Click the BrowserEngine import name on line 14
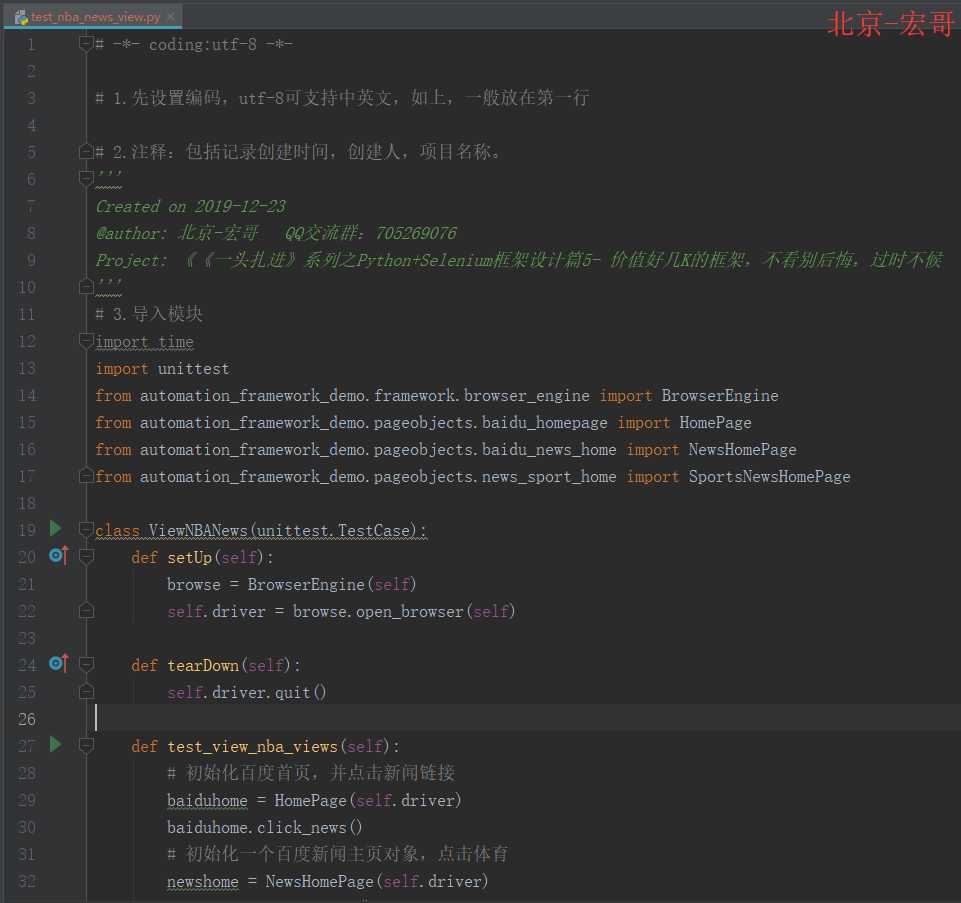The height and width of the screenshot is (903, 961). point(720,395)
